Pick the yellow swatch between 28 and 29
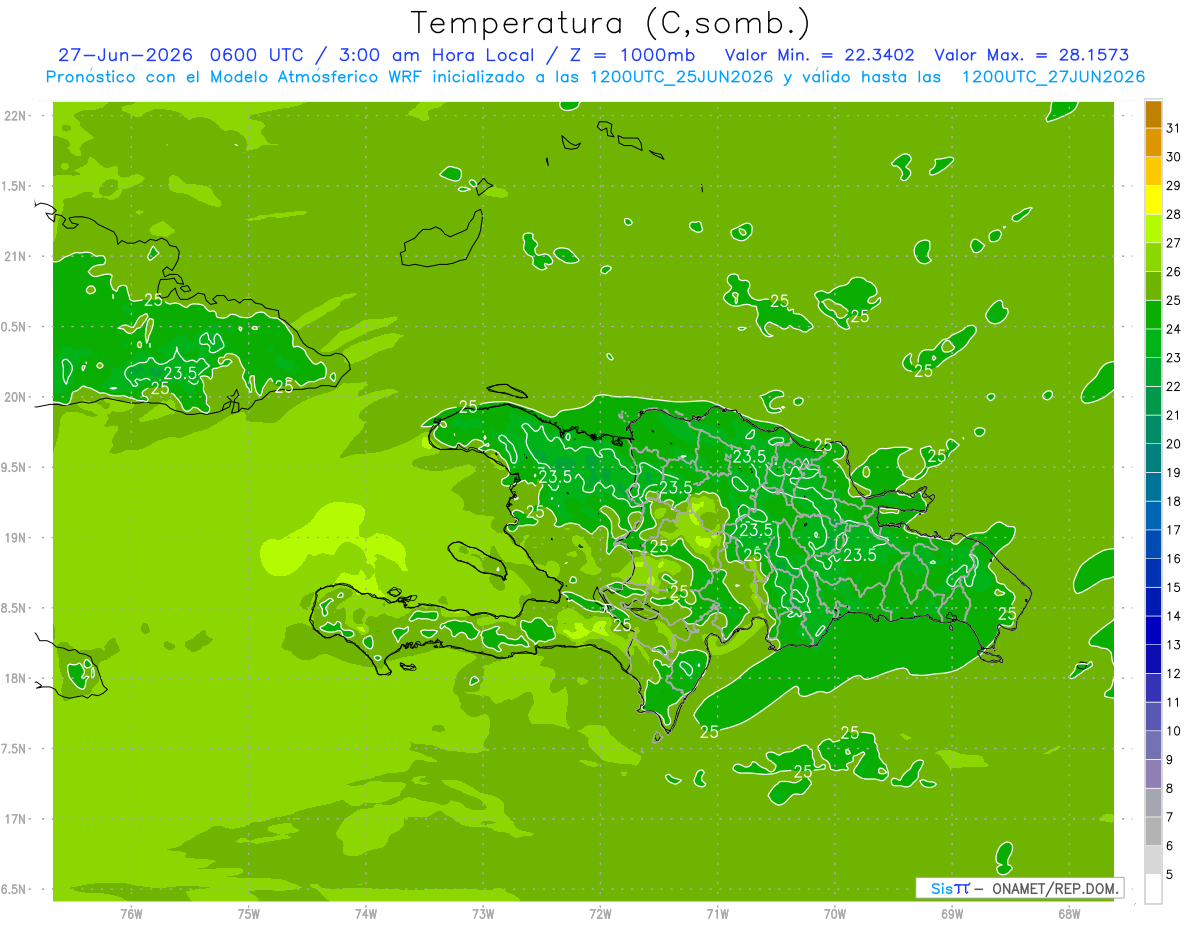Image resolution: width=1200 pixels, height=927 pixels. click(1153, 200)
